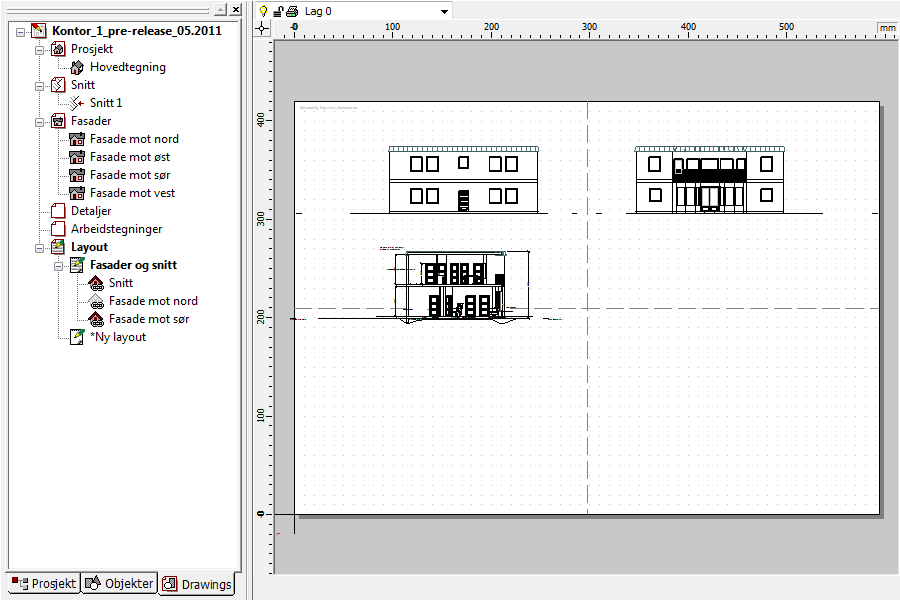Viewport: 900px width, 600px height.
Task: Toggle the layer lock icon
Action: point(278,11)
